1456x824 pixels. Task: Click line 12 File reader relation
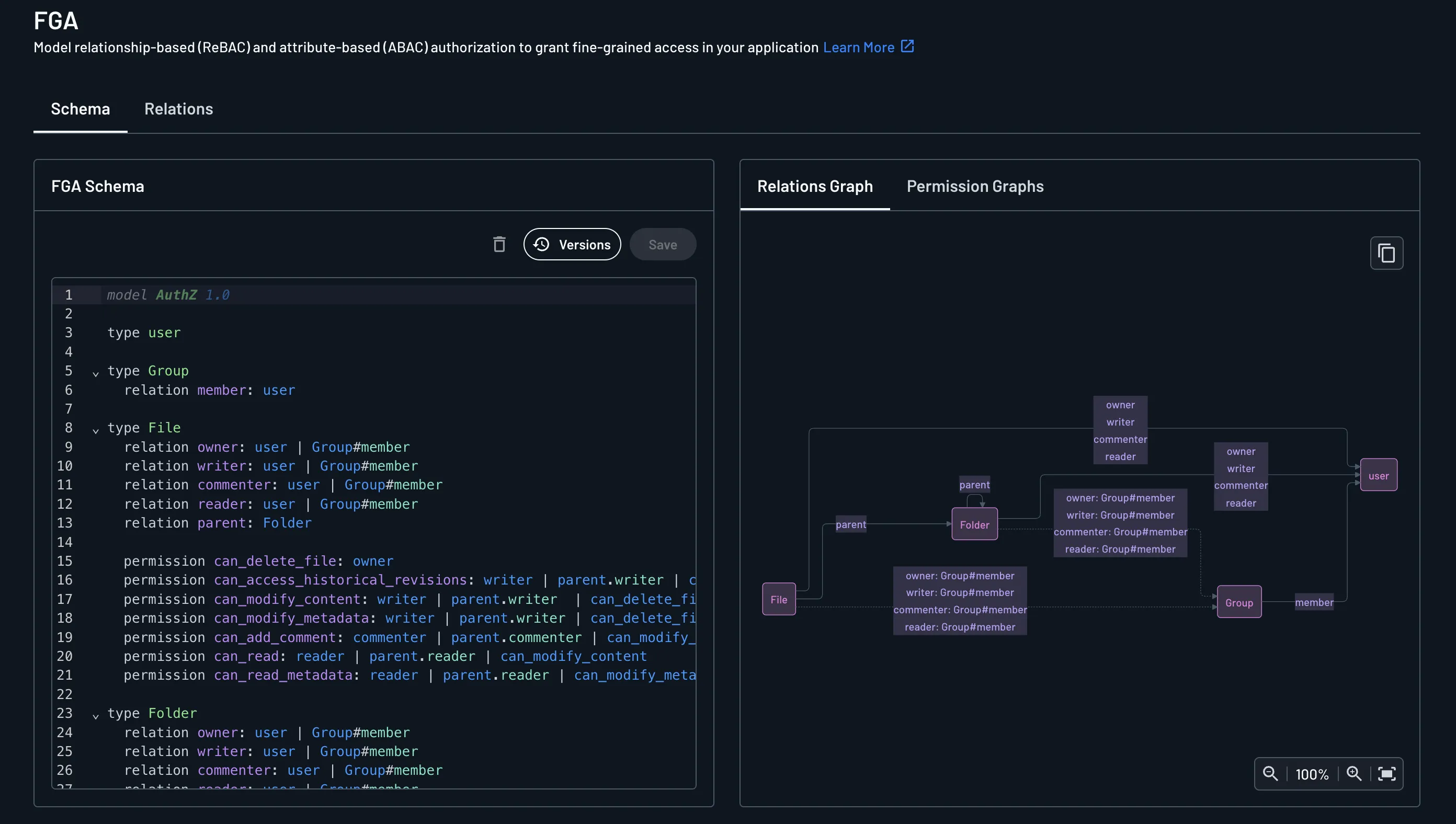(270, 503)
